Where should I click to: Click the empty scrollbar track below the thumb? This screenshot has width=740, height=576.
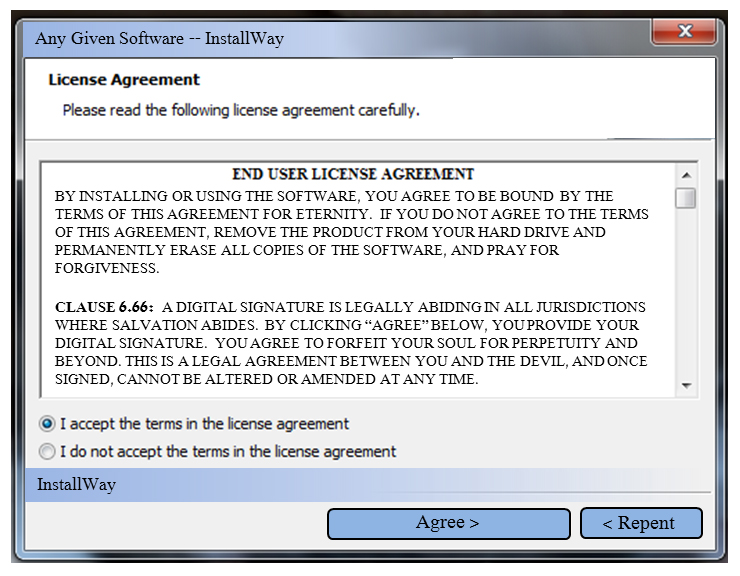[686, 300]
